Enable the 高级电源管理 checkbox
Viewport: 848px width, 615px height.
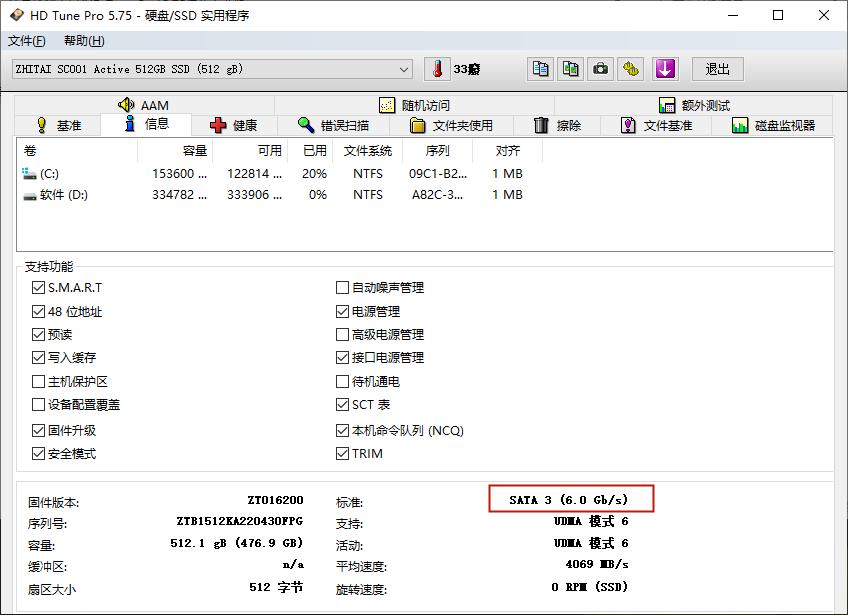click(x=342, y=334)
